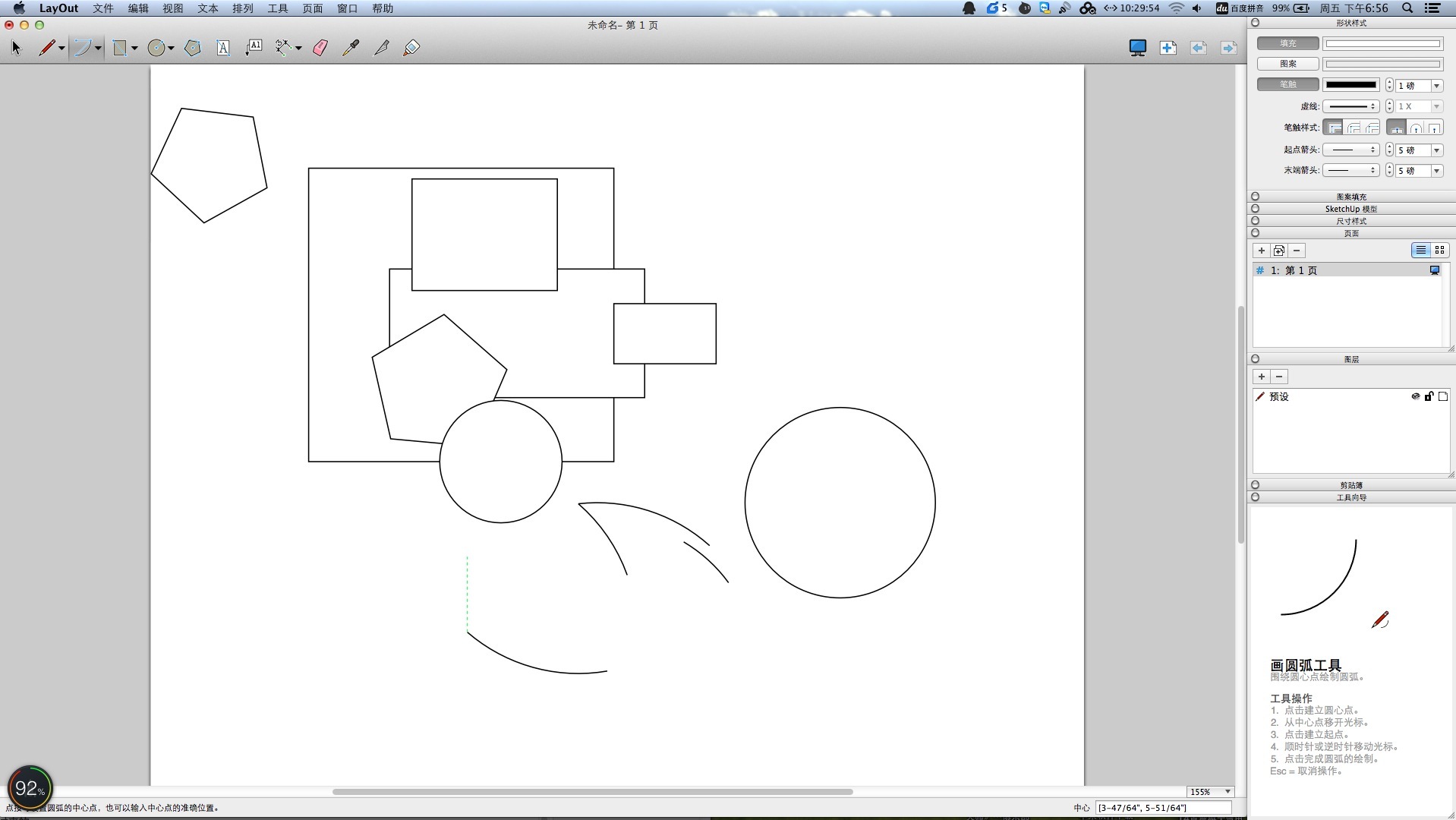Click the black stroke color swatch
Viewport: 1456px width, 820px height.
click(1350, 85)
